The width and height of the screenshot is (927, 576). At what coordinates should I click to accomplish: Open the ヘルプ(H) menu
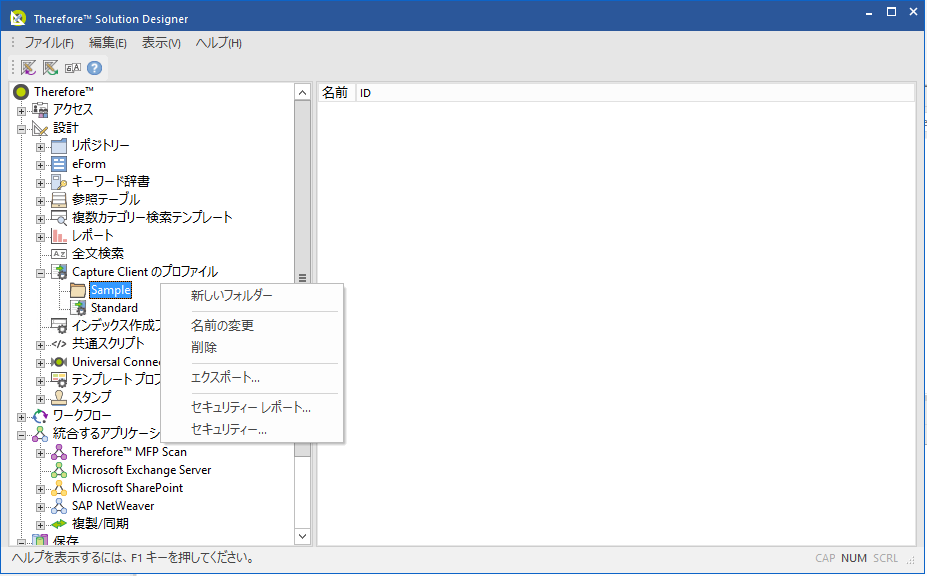(219, 43)
